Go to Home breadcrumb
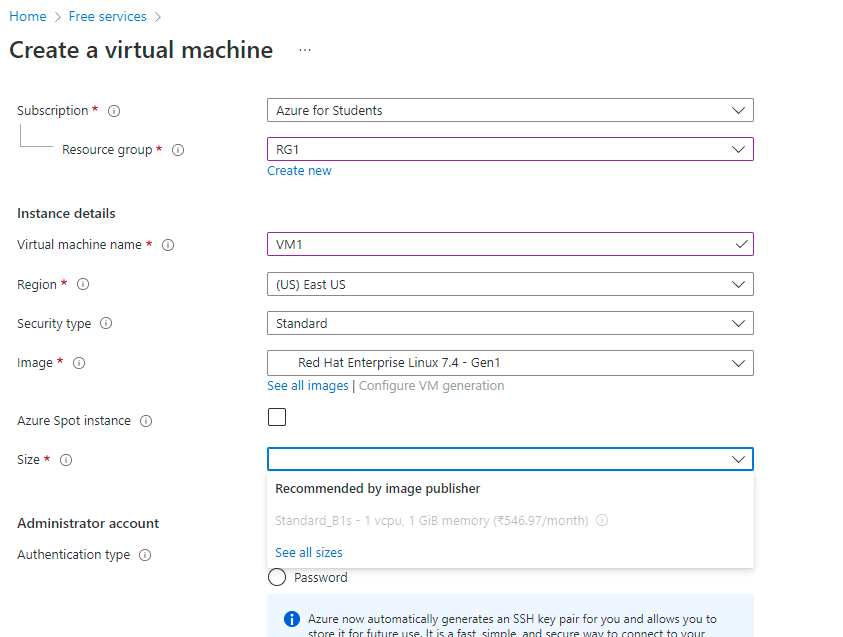This screenshot has width=843, height=637. click(x=28, y=17)
